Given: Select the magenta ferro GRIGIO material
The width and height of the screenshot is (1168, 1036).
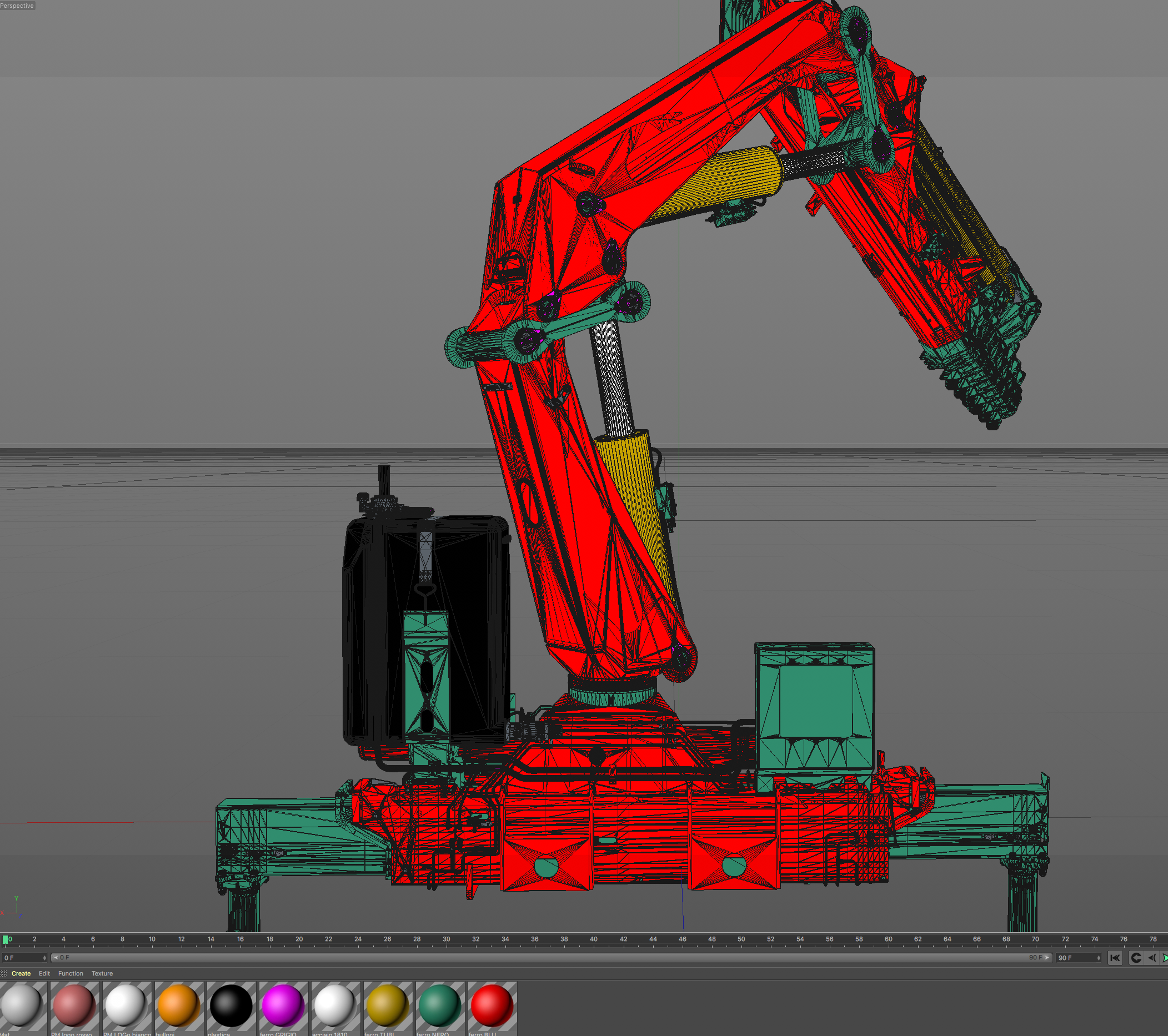Looking at the screenshot, I should pos(283,1004).
